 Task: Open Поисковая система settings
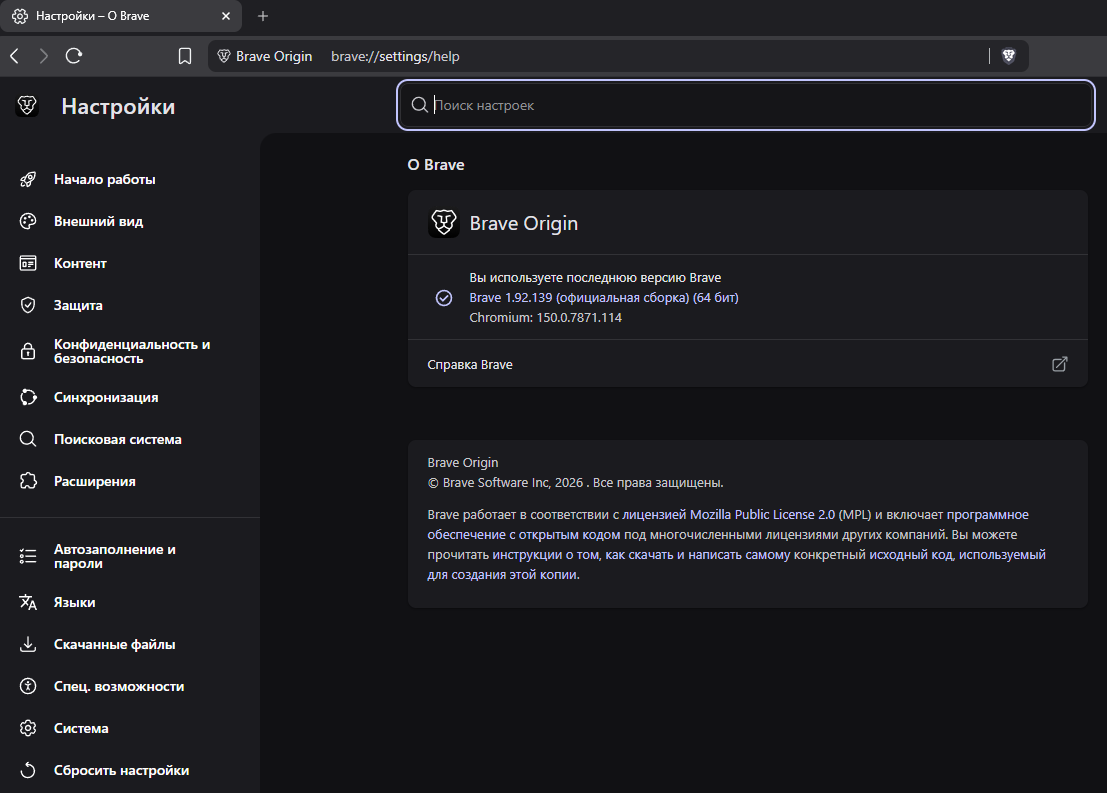pyautogui.click(x=117, y=439)
